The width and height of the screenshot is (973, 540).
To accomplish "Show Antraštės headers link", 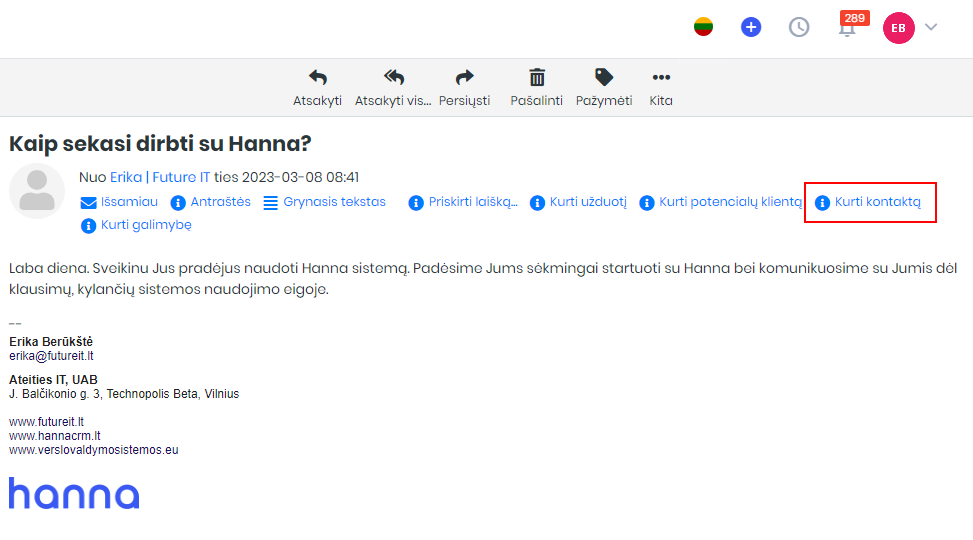I will point(220,202).
